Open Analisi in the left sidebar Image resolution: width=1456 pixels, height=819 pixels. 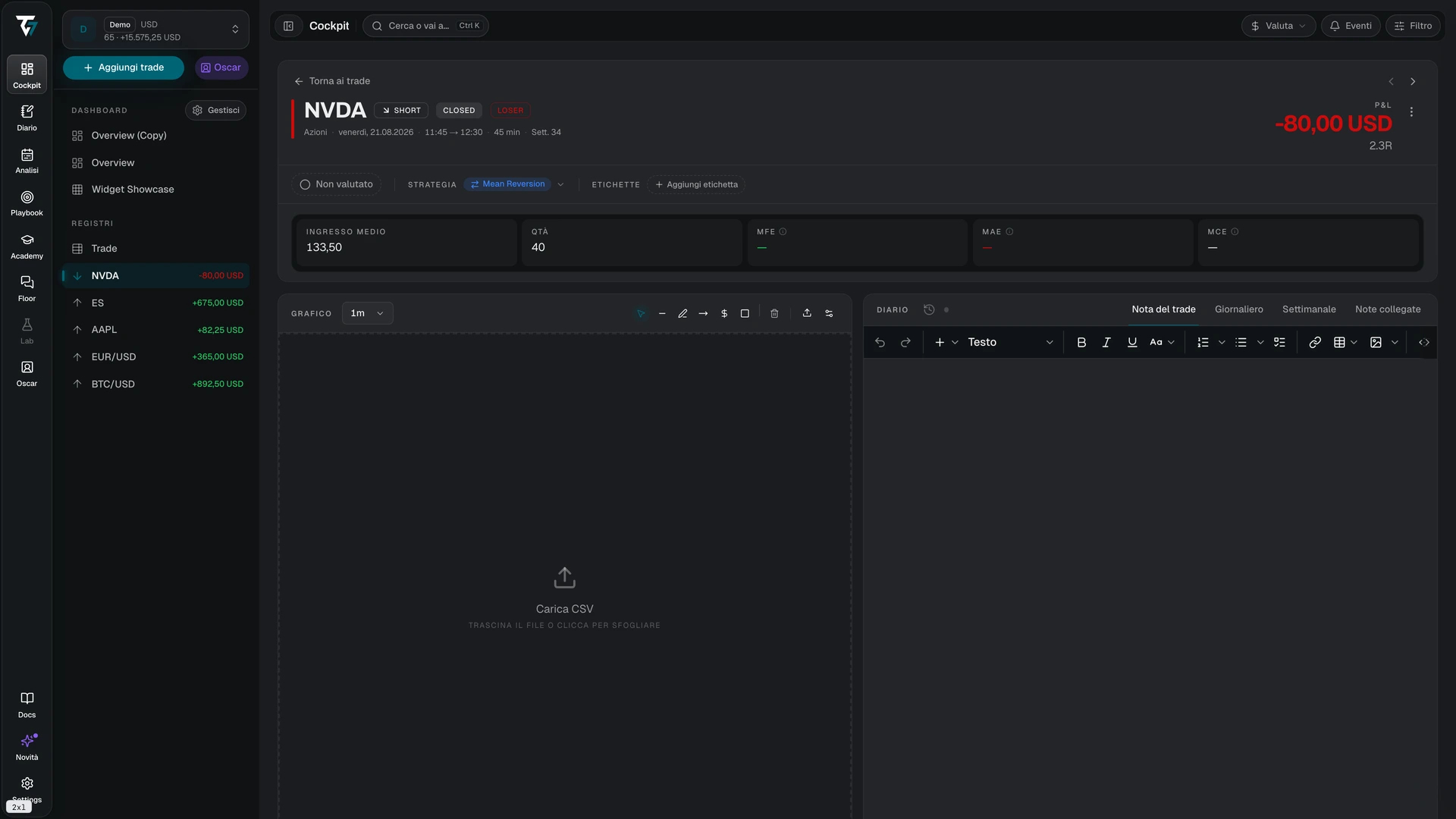point(27,160)
